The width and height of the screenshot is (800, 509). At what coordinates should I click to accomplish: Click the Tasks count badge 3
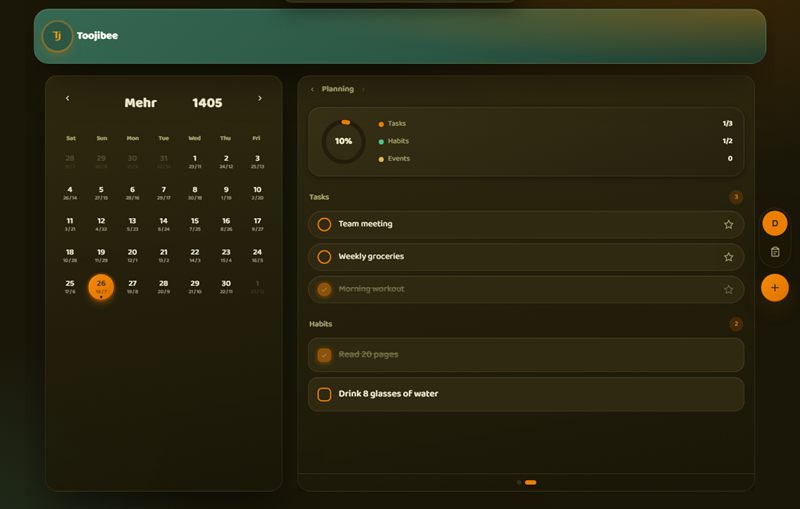click(x=736, y=197)
